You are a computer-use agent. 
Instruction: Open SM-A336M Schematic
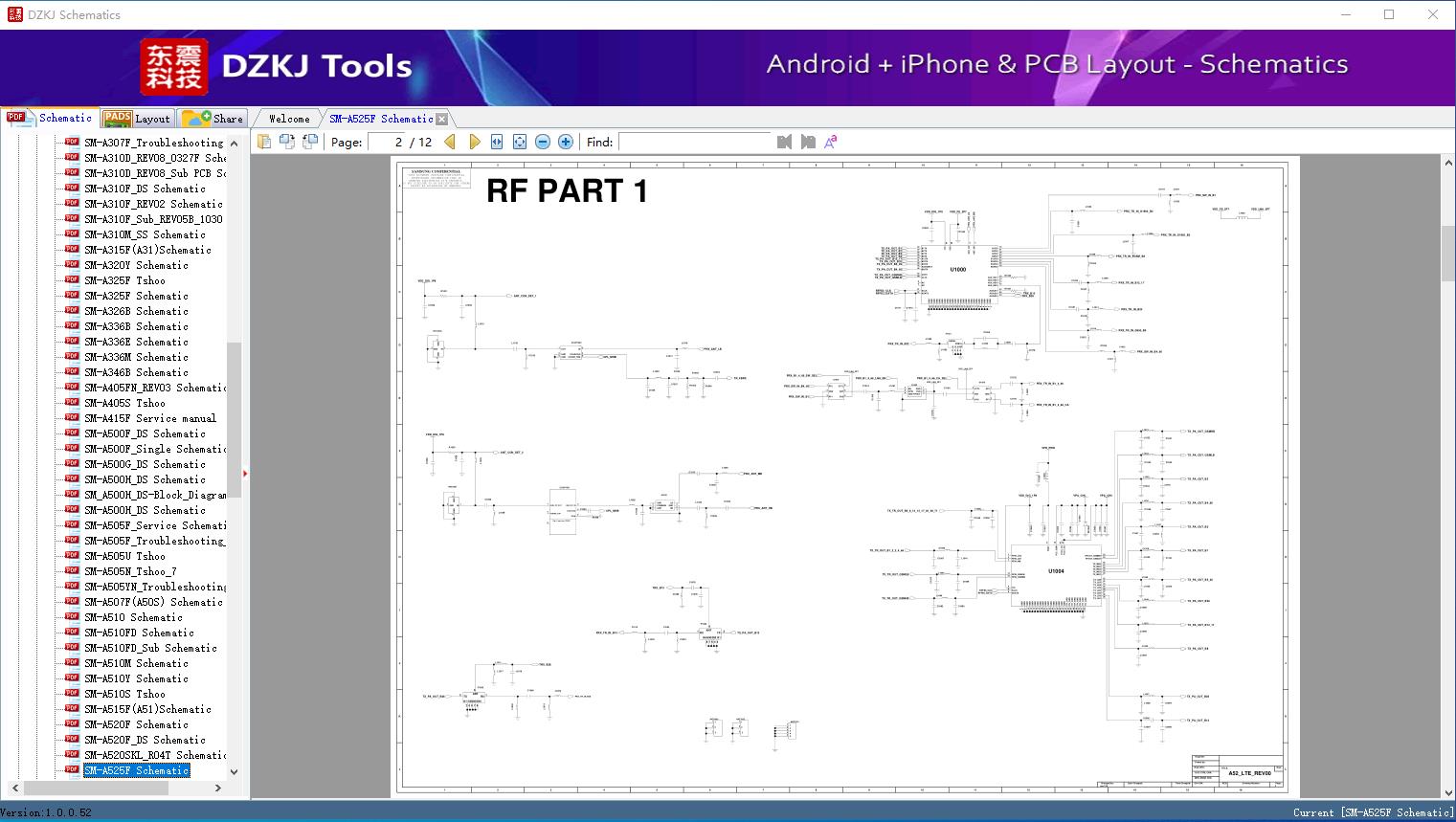[x=136, y=357]
